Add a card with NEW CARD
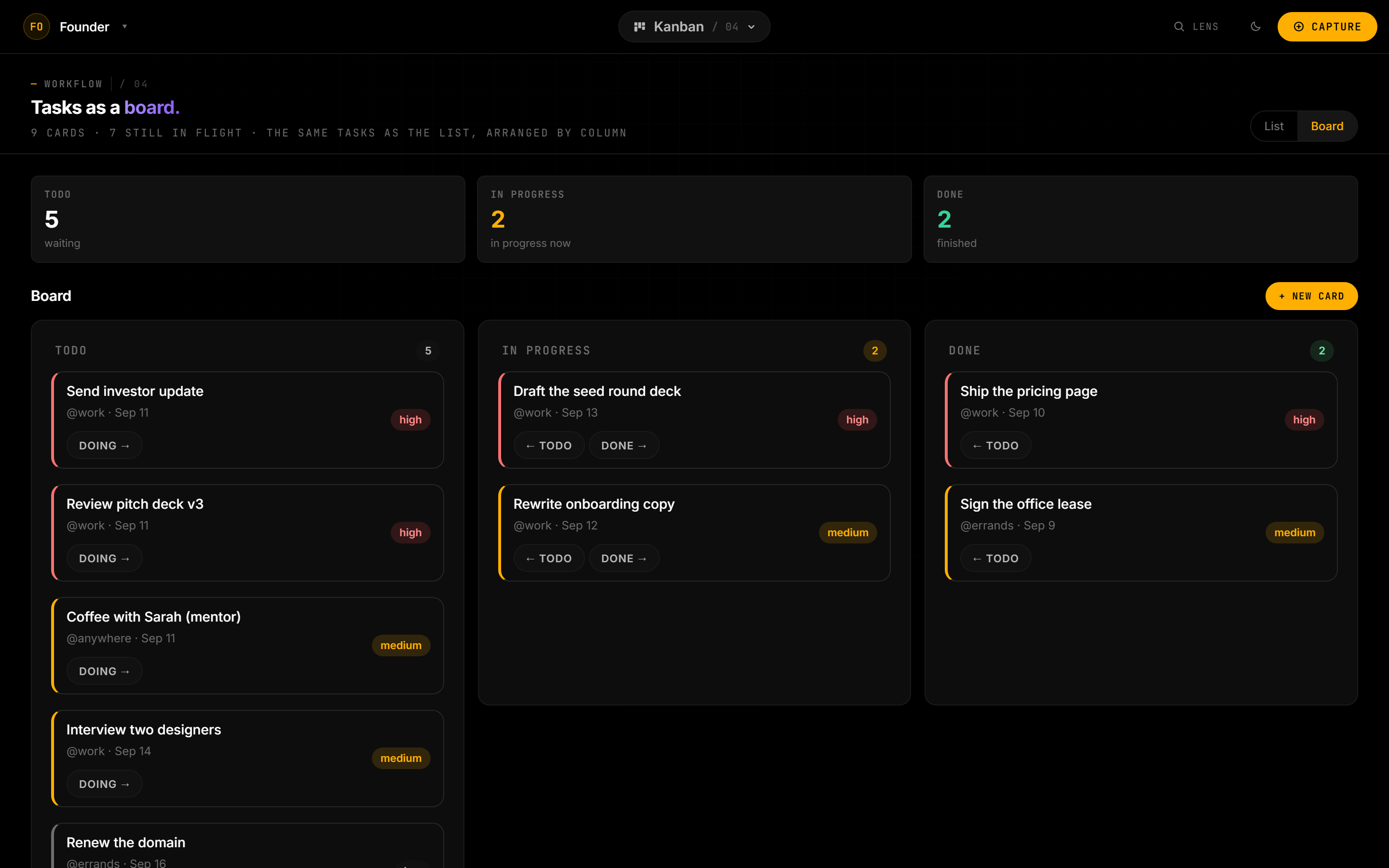The image size is (1389, 868). pos(1311,296)
